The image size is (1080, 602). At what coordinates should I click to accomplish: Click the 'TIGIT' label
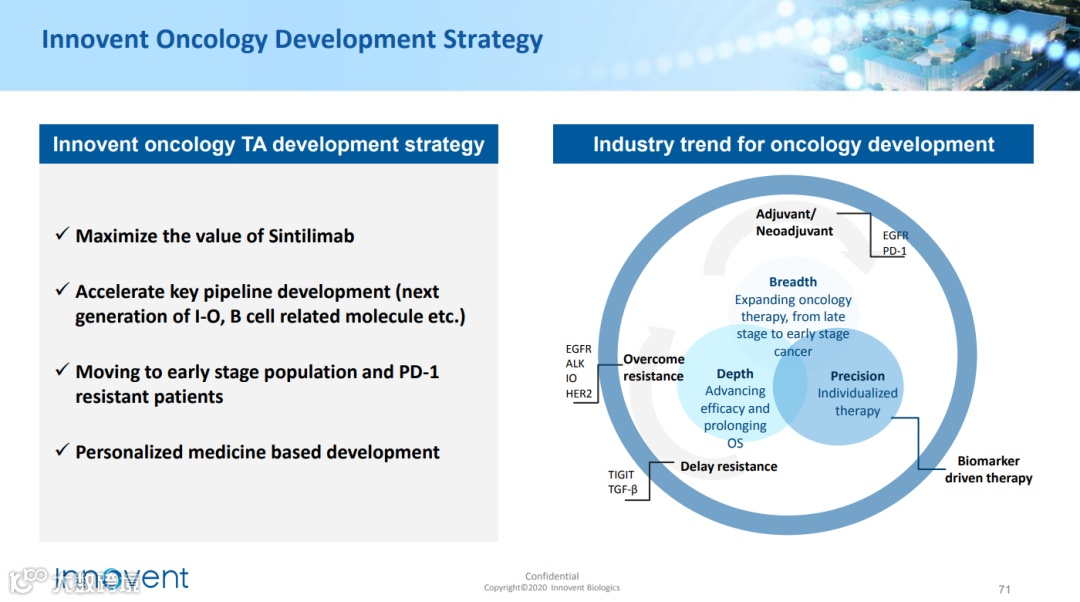[621, 475]
